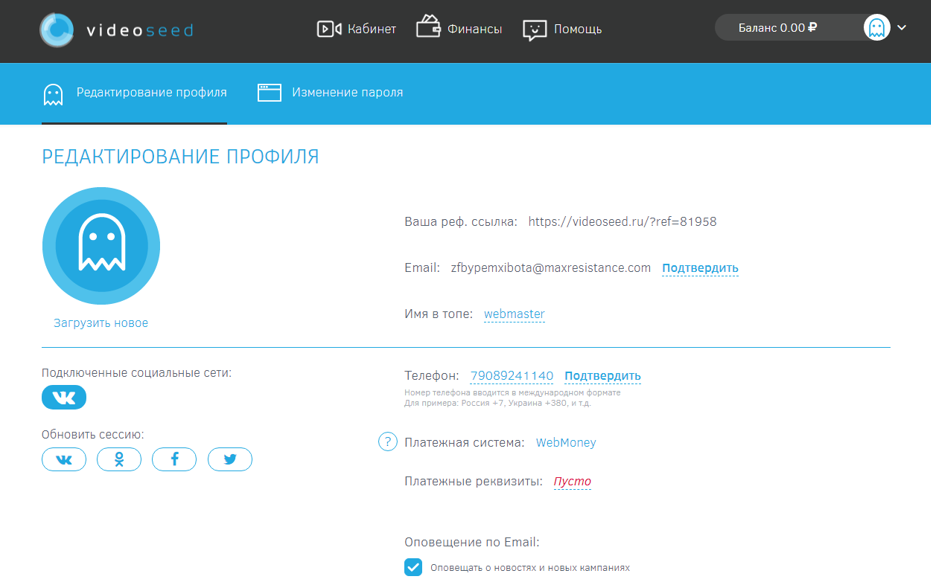The image size is (931, 588).
Task: Click the Помощь chat bubble icon
Action: 534,30
